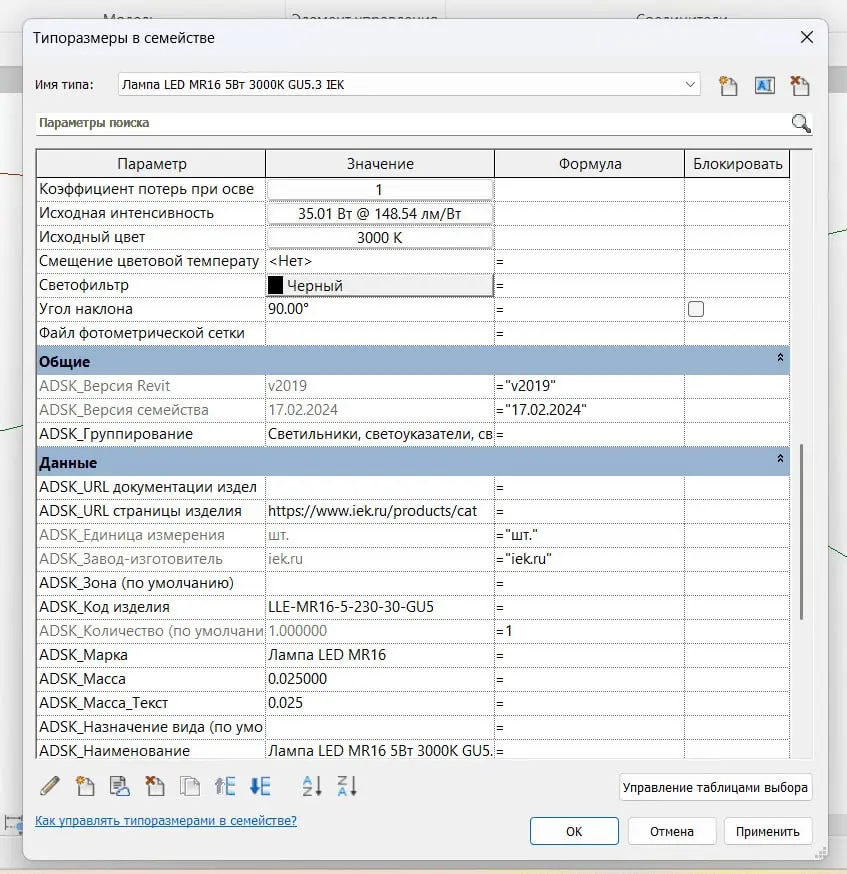
Task: Click the Блокировать column header
Action: coord(737,164)
